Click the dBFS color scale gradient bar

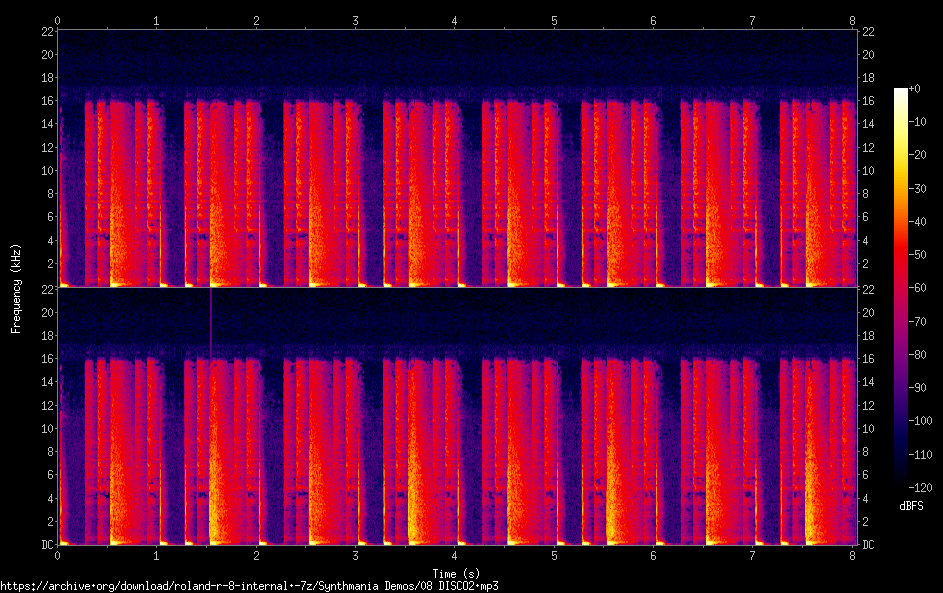900,287
